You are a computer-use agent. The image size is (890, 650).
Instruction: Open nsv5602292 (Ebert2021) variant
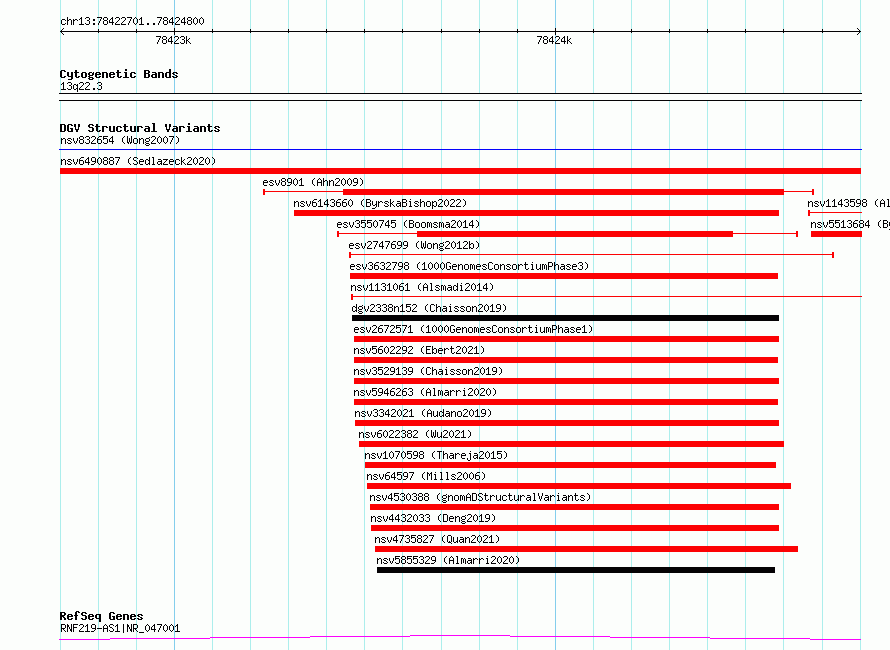419,350
